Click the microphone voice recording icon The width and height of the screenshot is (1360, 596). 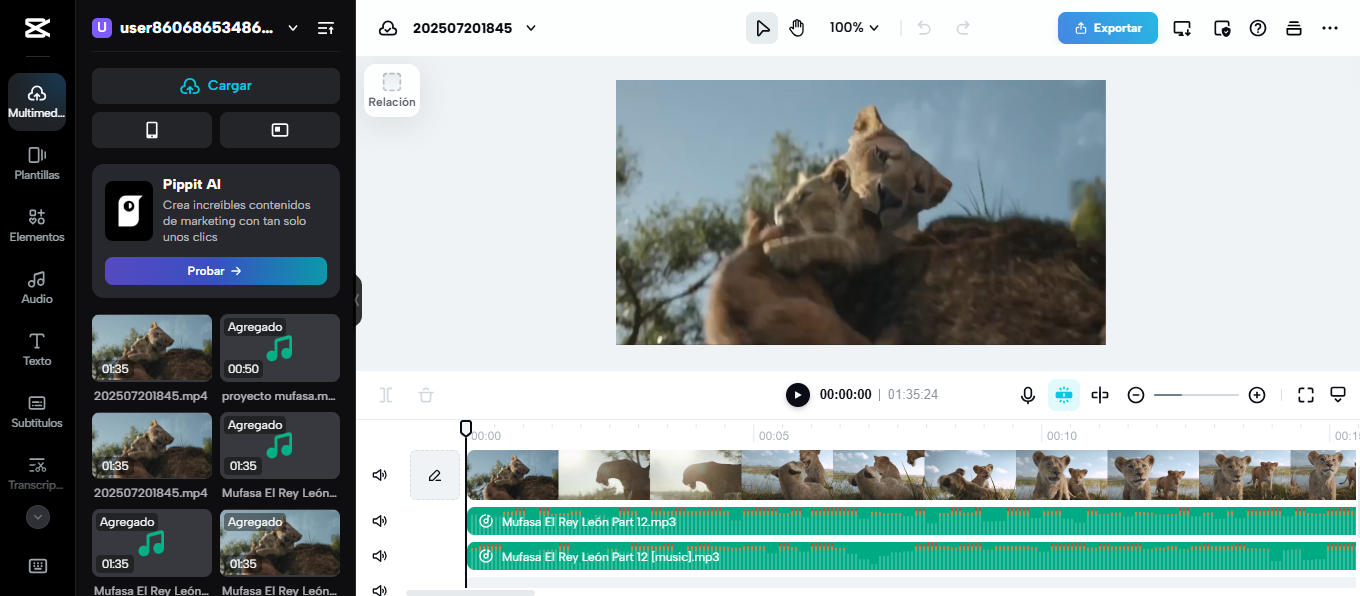click(1027, 395)
